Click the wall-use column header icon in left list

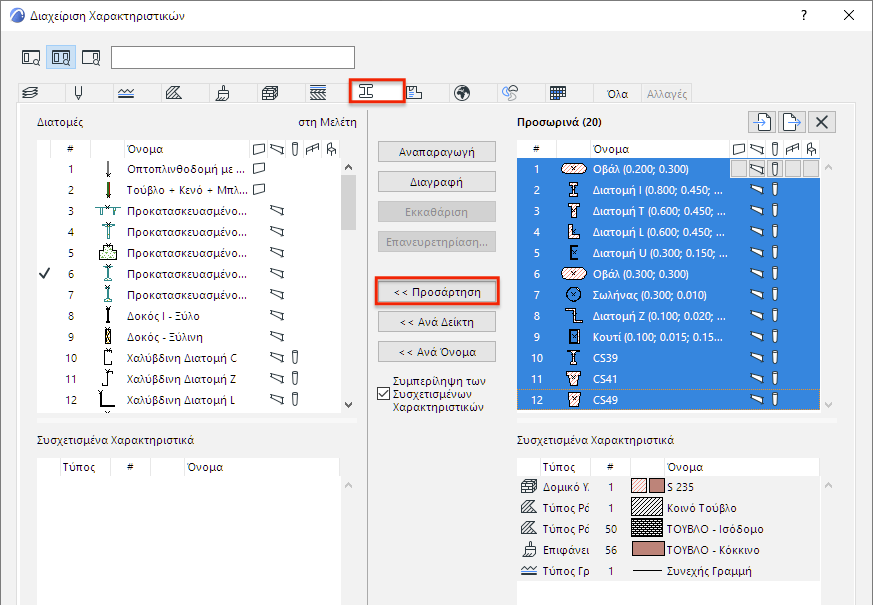pyautogui.click(x=259, y=149)
